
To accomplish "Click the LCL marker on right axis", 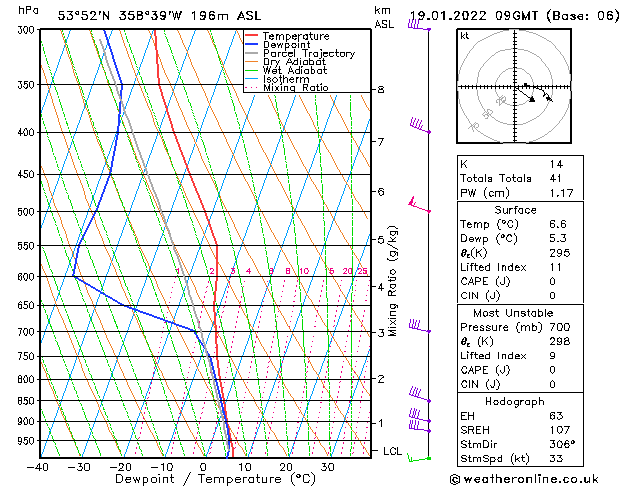I will pyautogui.click(x=393, y=452).
